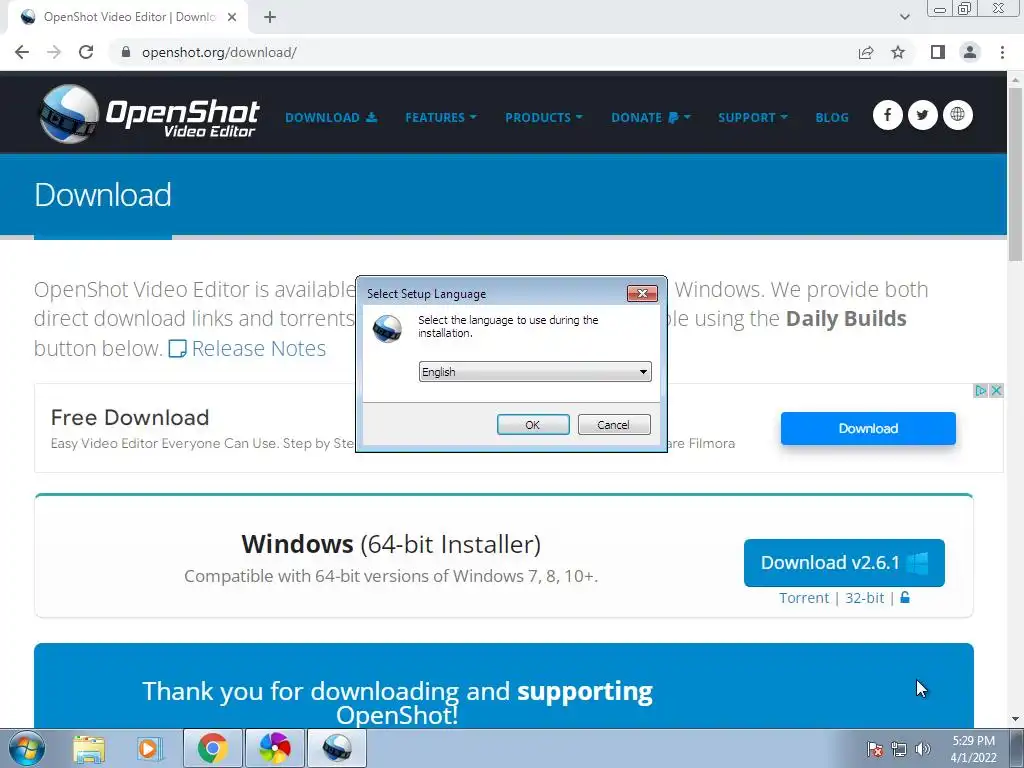Open the media player taskbar icon

[x=150, y=748]
